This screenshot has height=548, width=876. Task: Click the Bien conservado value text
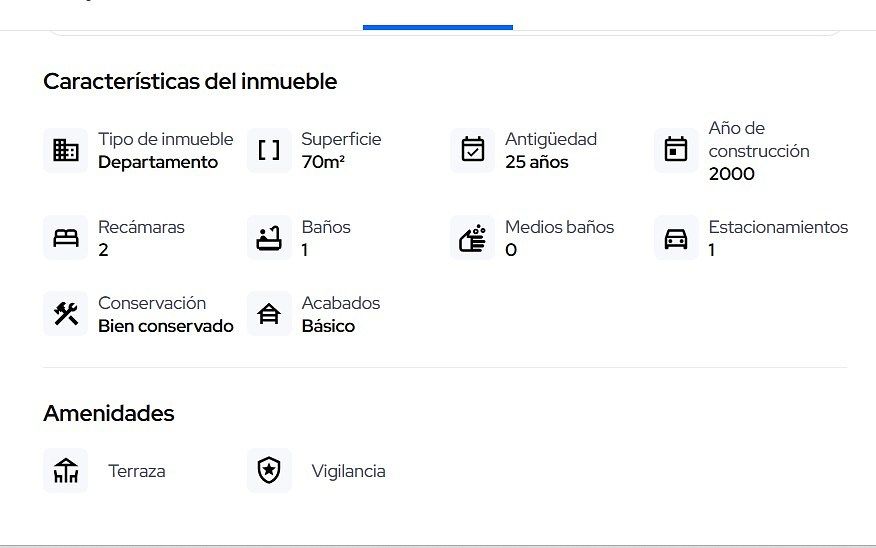166,326
